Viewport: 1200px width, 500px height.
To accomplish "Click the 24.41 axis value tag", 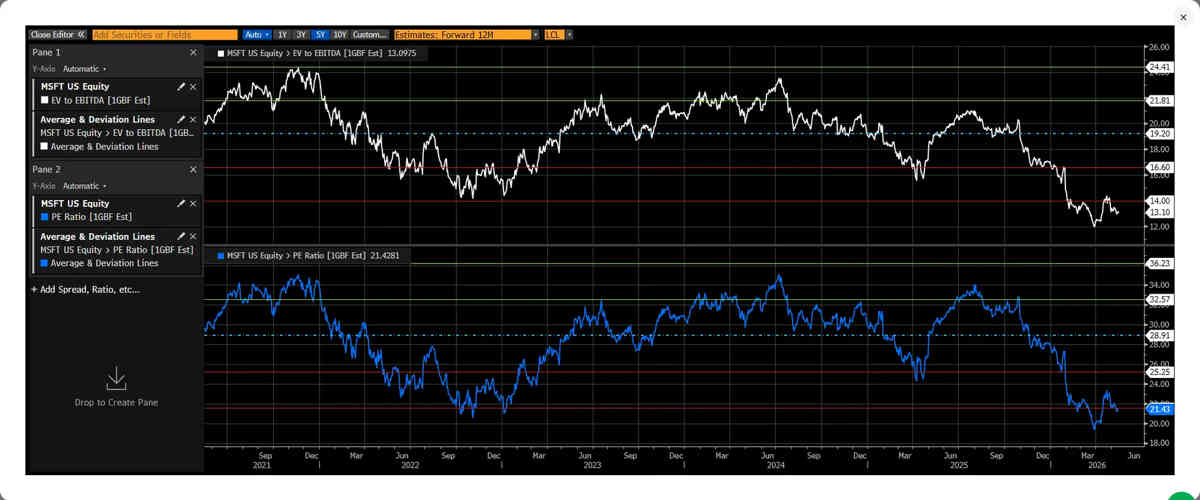I will (x=1159, y=68).
